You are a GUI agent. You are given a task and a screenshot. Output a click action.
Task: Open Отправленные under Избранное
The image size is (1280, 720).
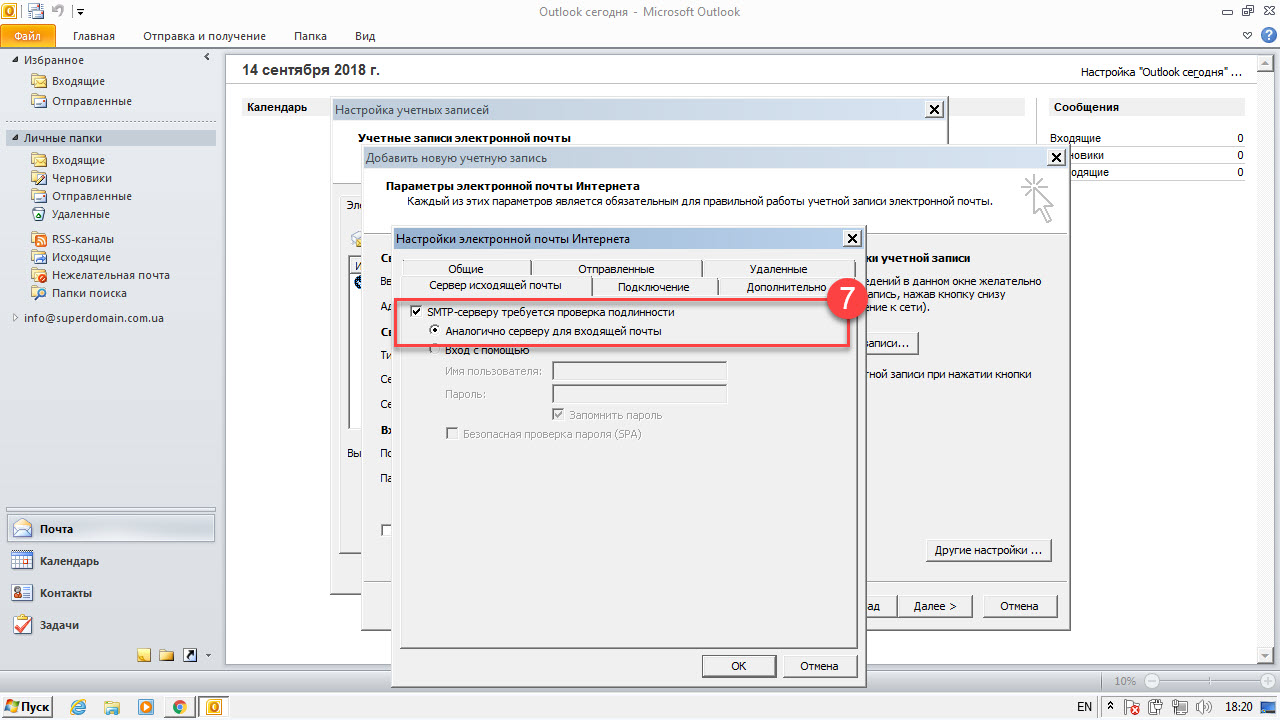[92, 101]
